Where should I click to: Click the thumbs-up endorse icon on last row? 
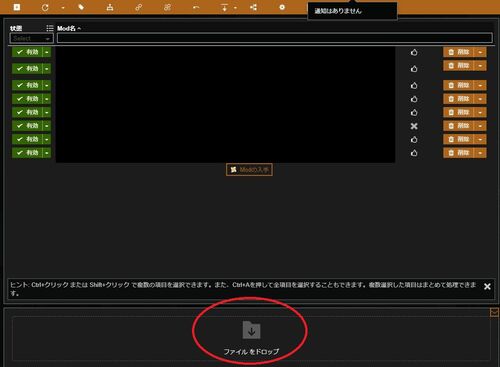(414, 153)
